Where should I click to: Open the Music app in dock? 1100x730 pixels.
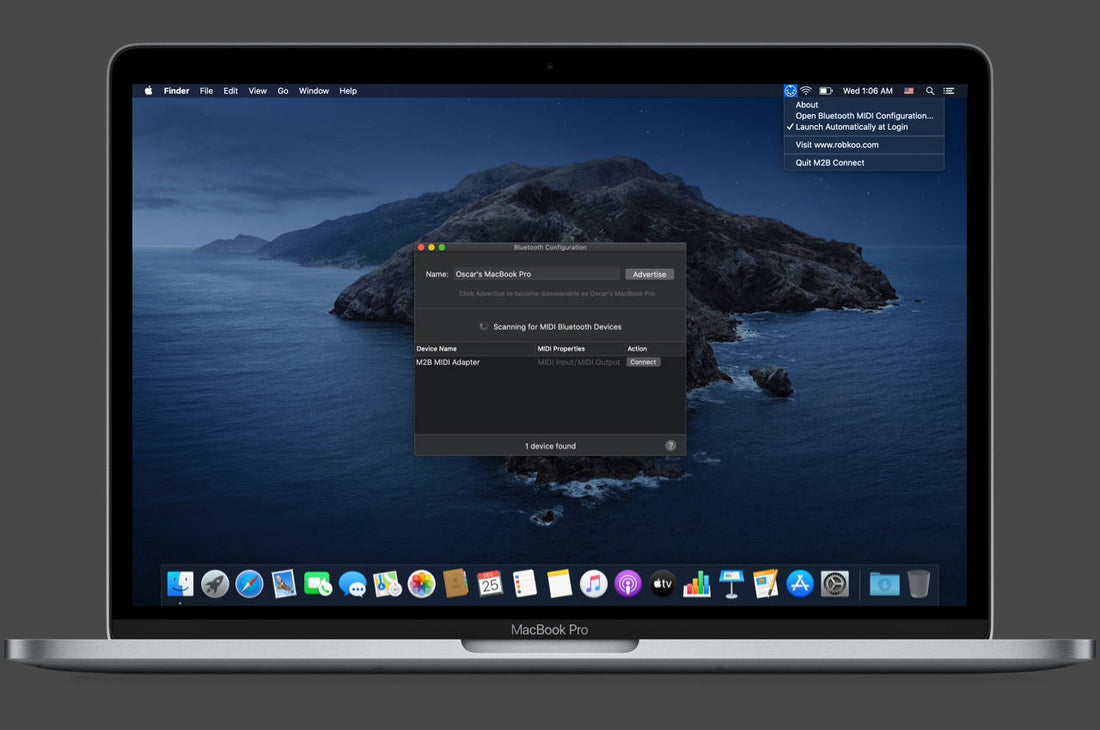pyautogui.click(x=593, y=584)
